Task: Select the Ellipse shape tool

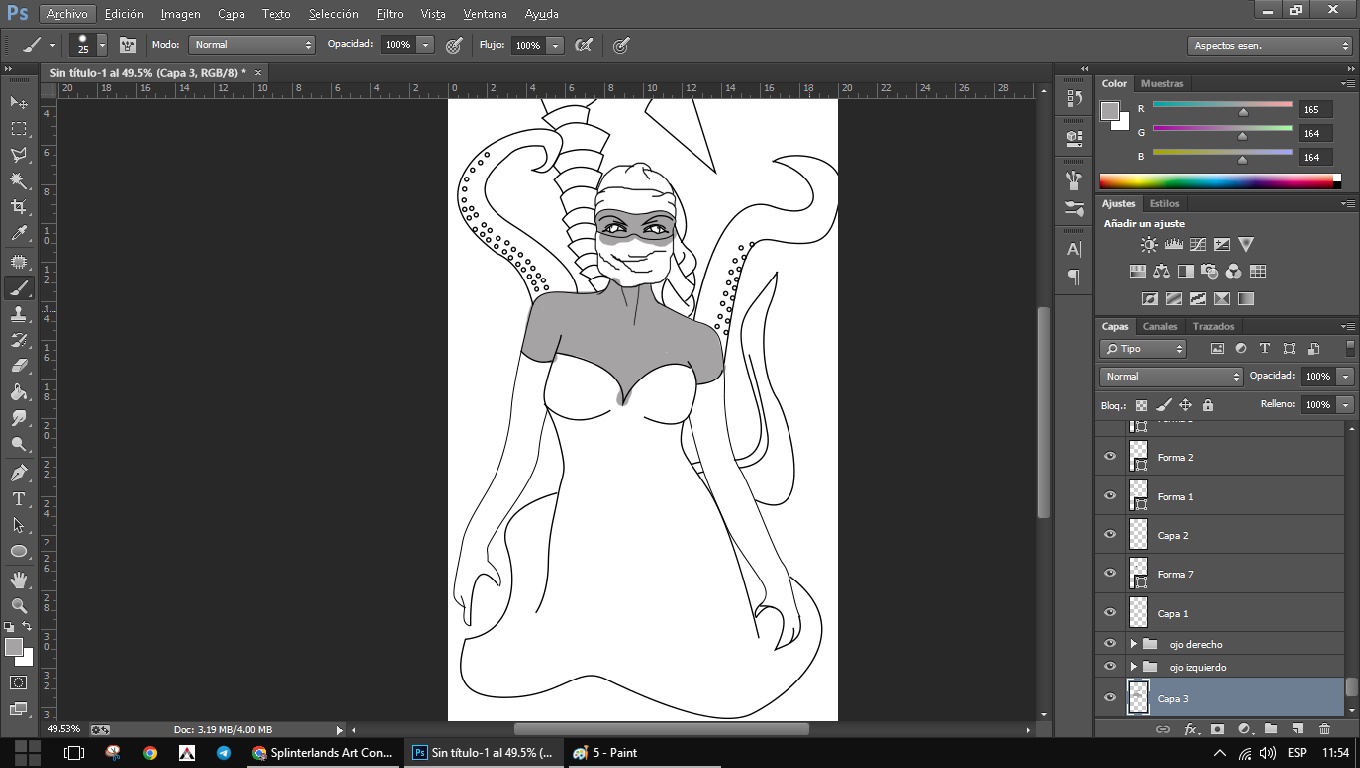Action: (x=19, y=551)
